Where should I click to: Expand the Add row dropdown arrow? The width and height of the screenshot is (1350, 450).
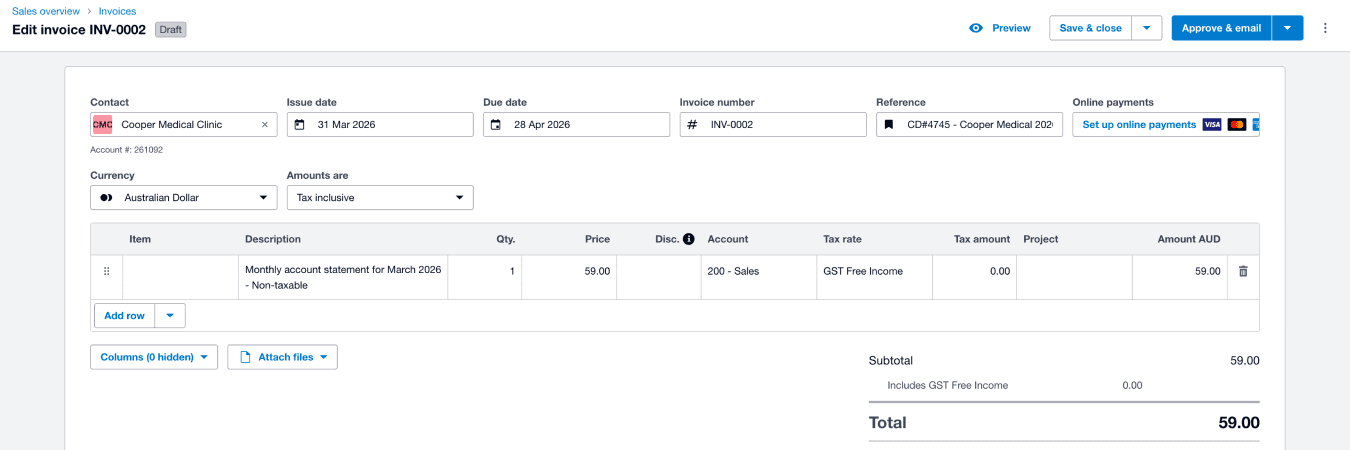pyautogui.click(x=170, y=316)
